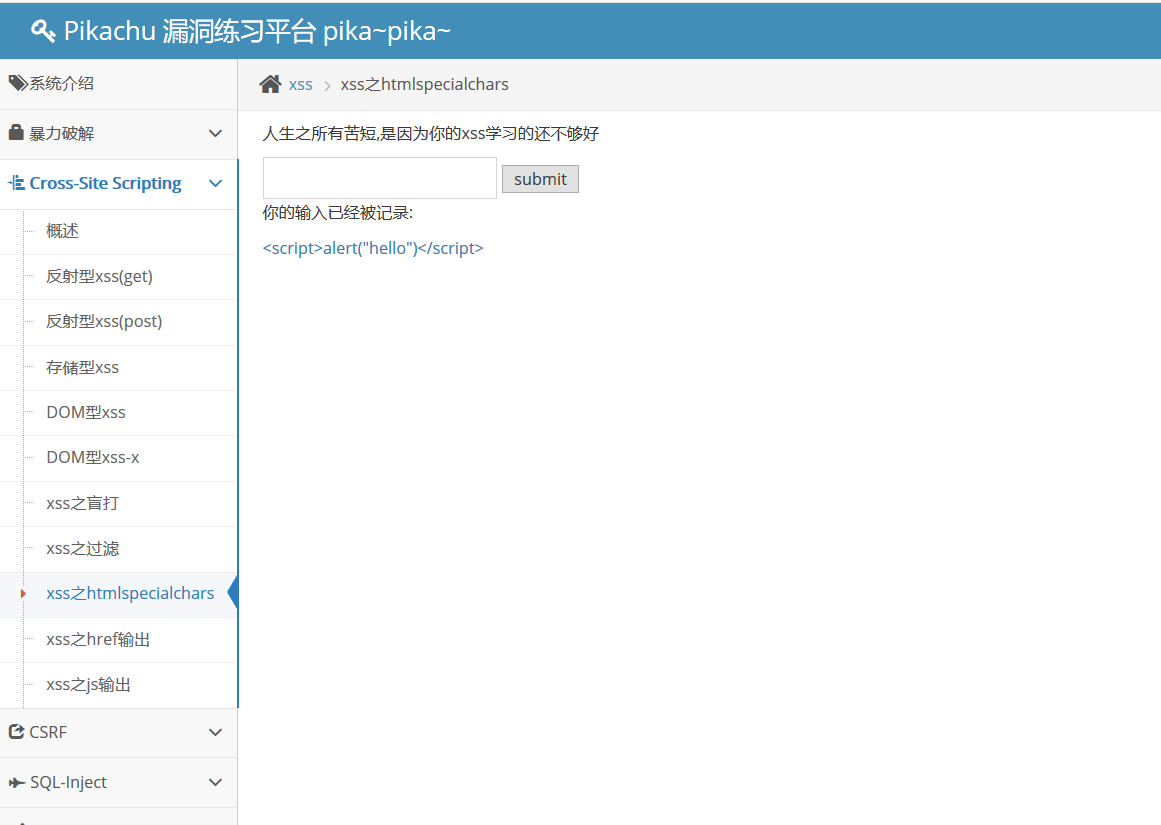Open 反射型xss(get) page
Viewport: 1161px width, 825px height.
point(99,276)
